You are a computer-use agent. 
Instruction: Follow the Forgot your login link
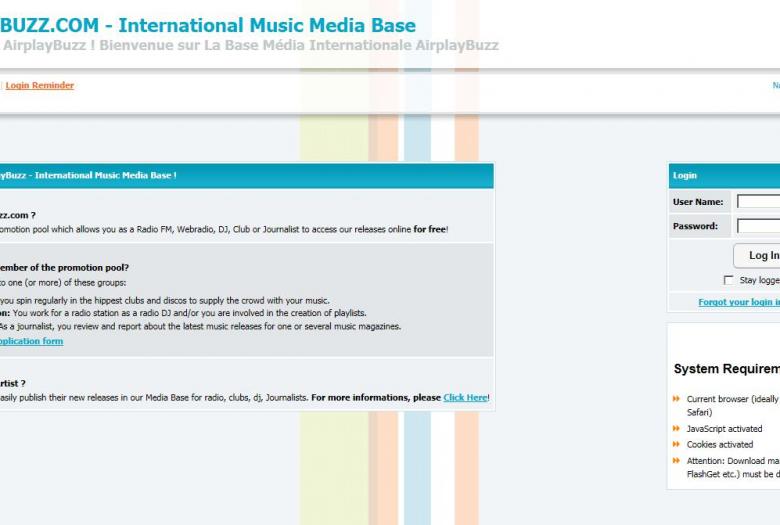738,302
